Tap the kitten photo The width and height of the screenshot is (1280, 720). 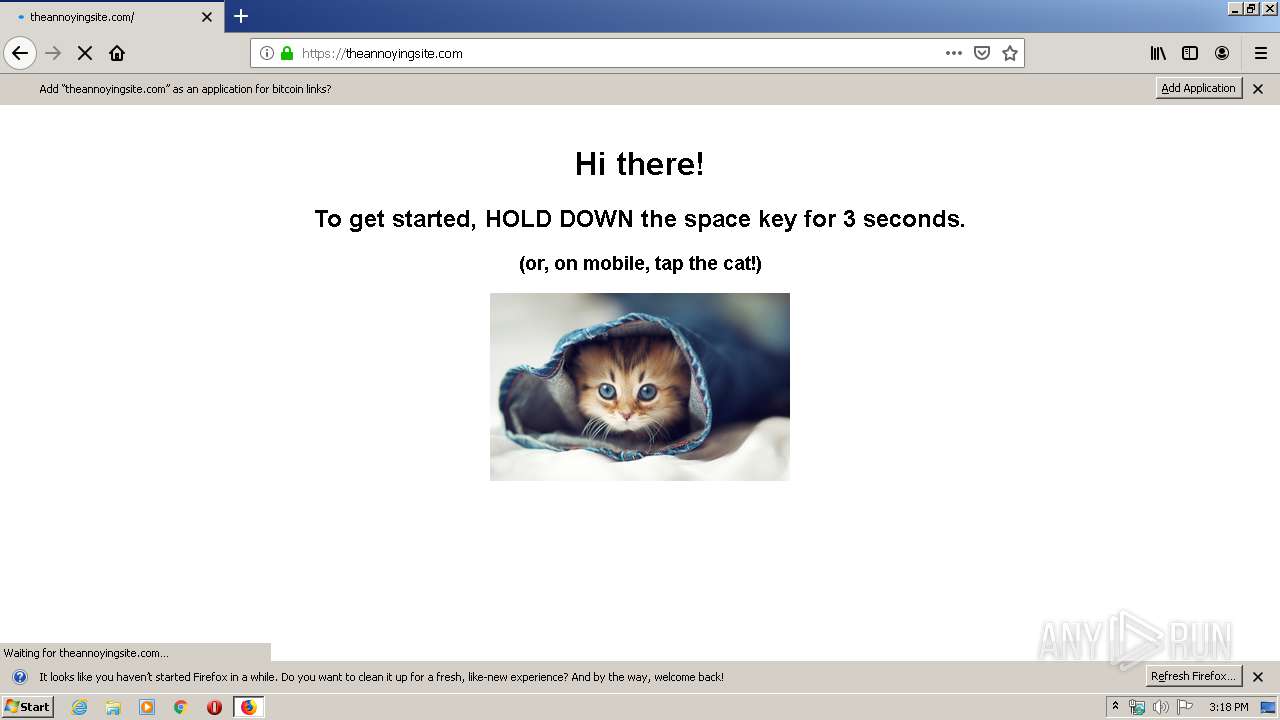tap(640, 387)
